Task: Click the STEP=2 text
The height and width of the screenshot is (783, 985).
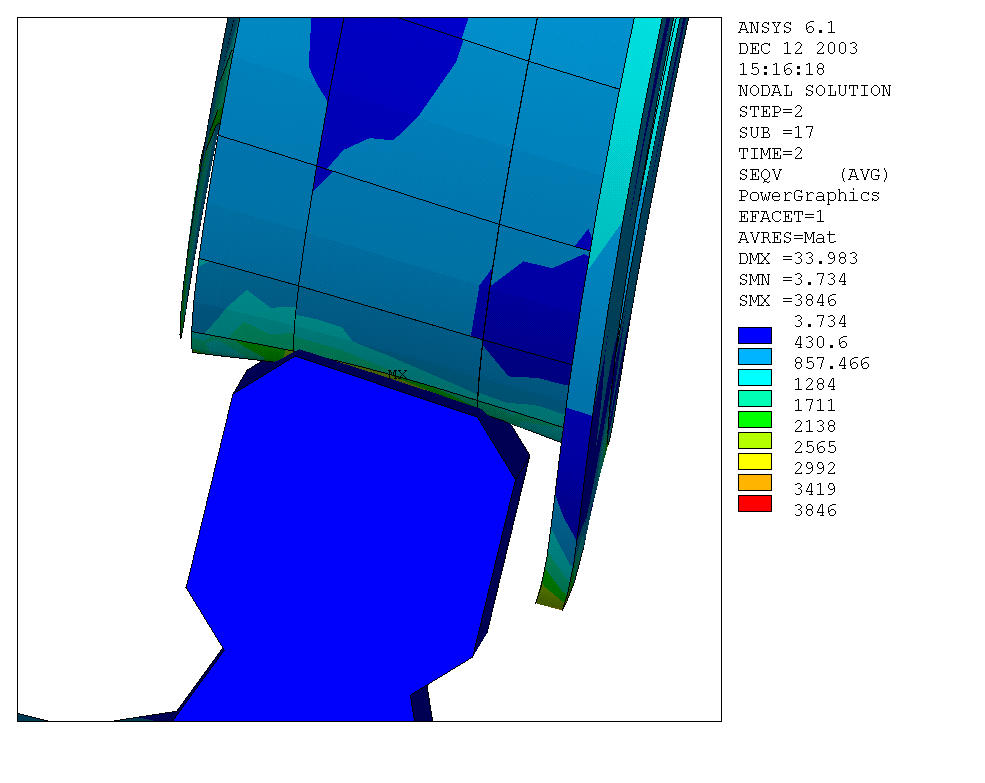Action: pyautogui.click(x=771, y=111)
